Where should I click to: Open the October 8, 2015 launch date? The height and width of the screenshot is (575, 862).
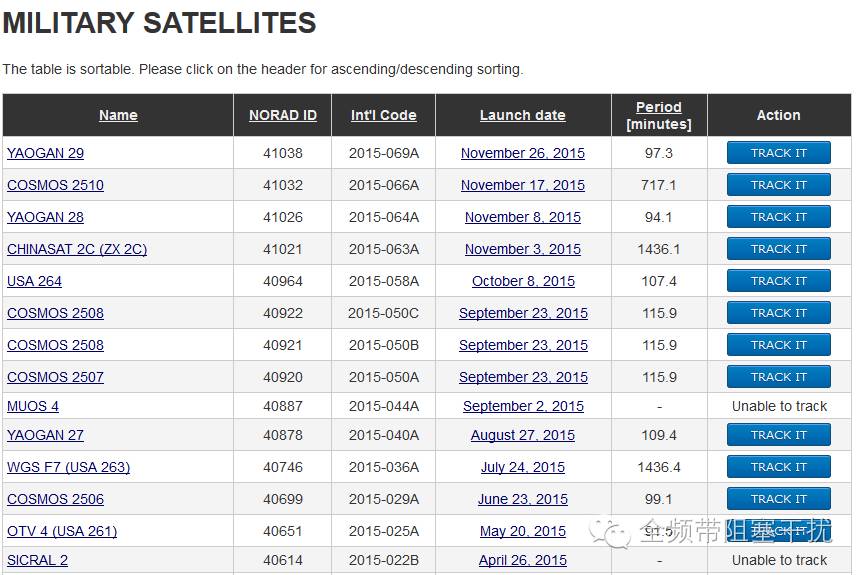[523, 281]
